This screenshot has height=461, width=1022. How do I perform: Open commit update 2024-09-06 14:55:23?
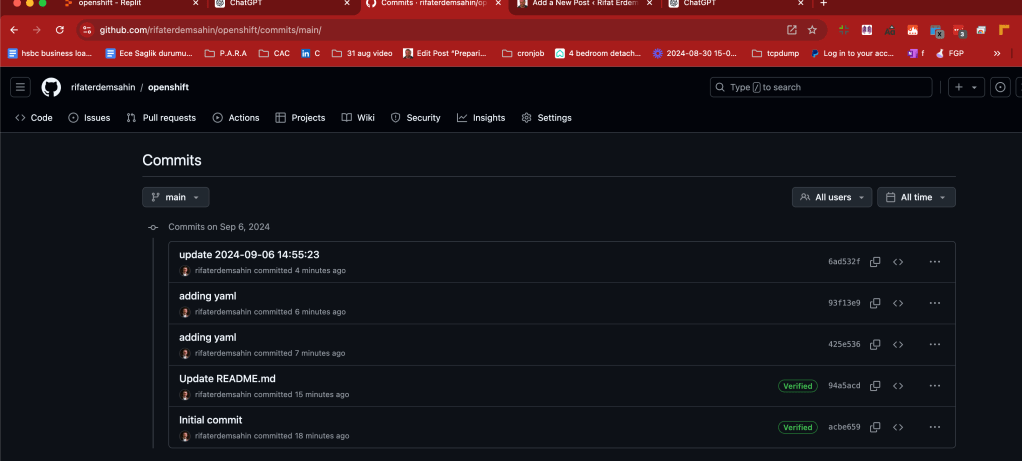[x=249, y=254]
